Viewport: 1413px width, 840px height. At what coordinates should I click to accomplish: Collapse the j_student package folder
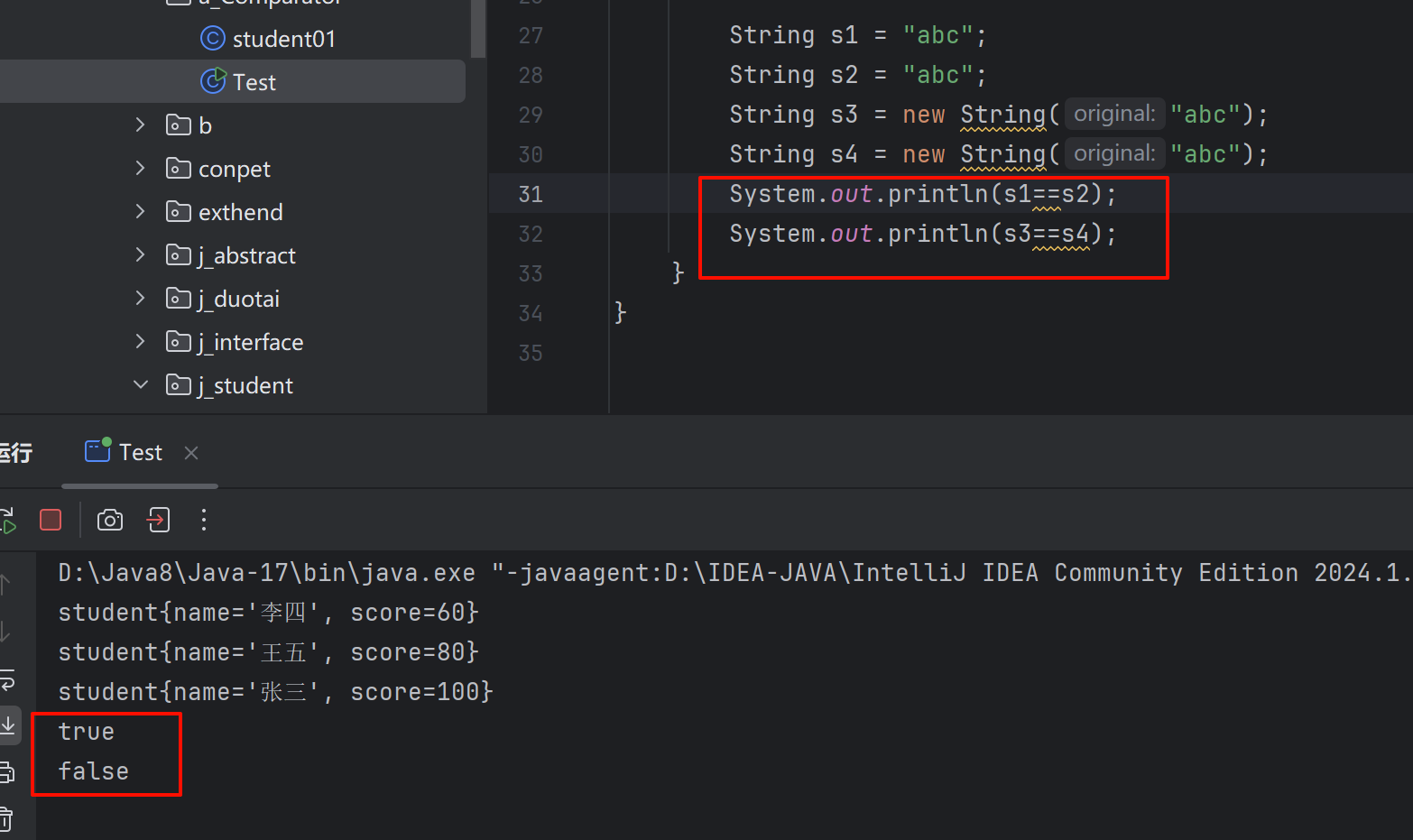(140, 385)
